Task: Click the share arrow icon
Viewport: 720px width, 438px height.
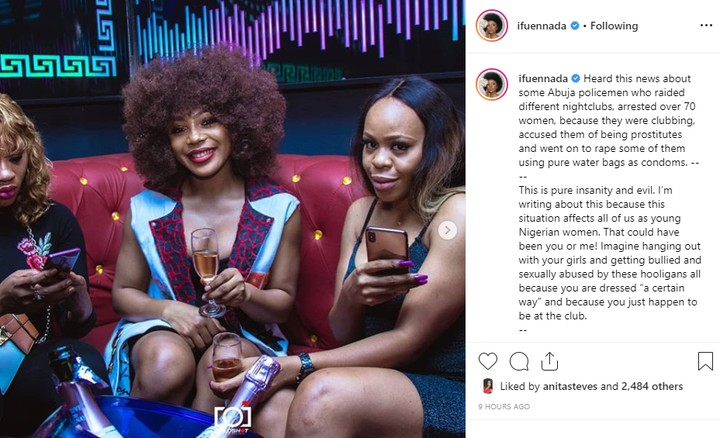Action: coord(549,361)
